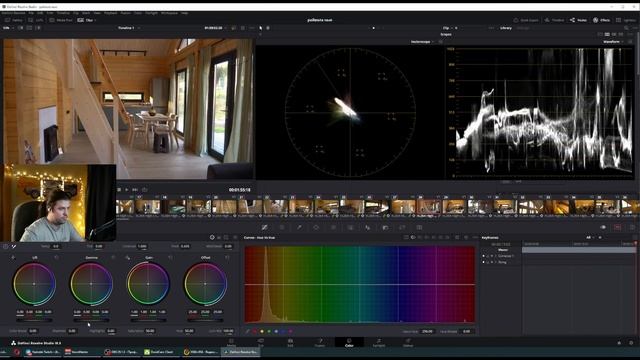Screen dimensions: 640x360
Task: Switch to the Fusion page tab
Action: [320, 342]
